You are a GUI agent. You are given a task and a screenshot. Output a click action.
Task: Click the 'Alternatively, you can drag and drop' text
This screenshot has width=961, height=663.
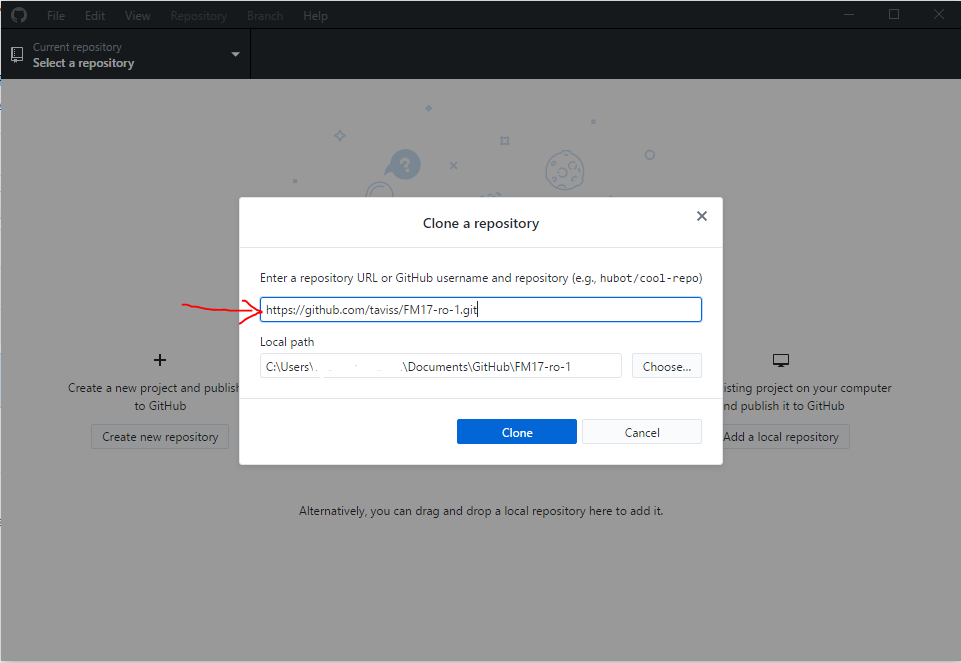coord(481,511)
